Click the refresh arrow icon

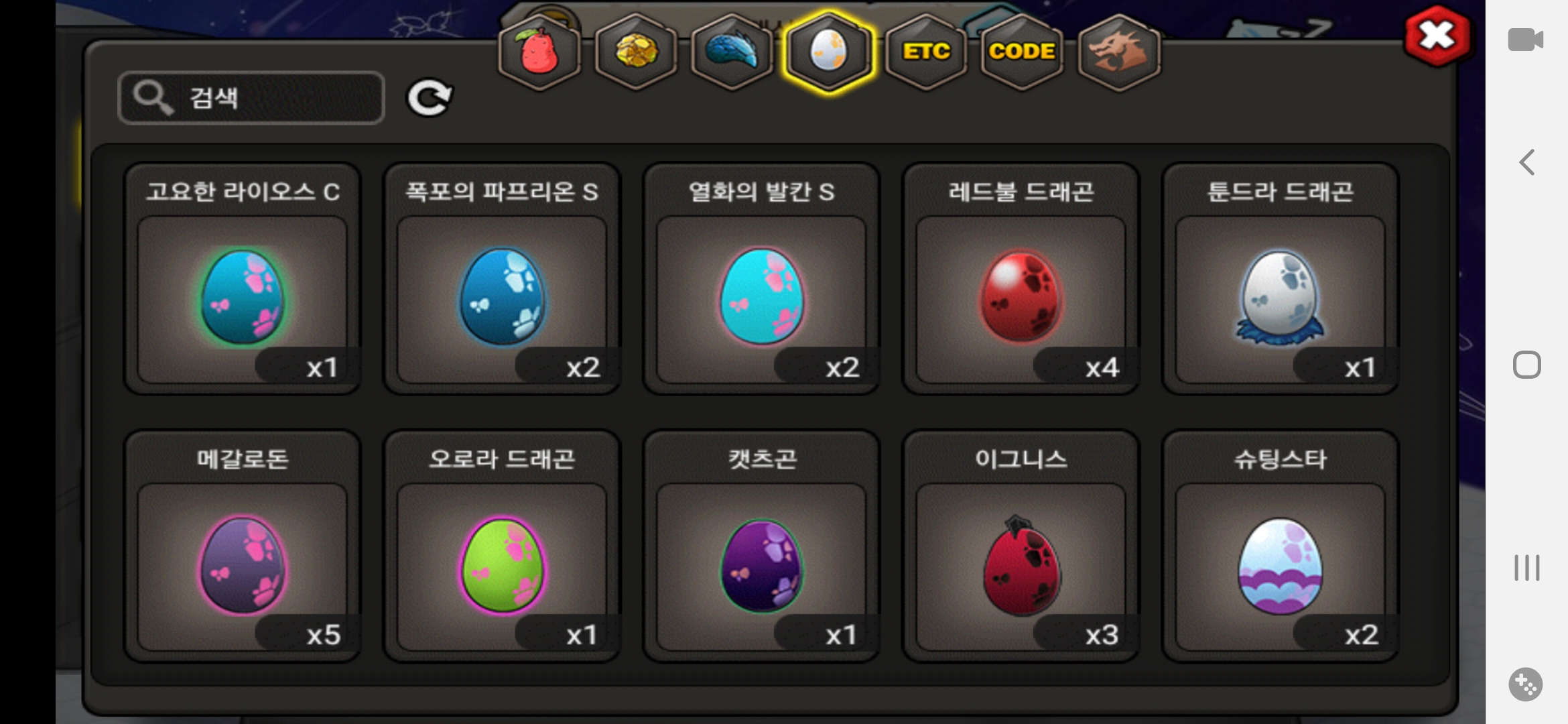430,98
